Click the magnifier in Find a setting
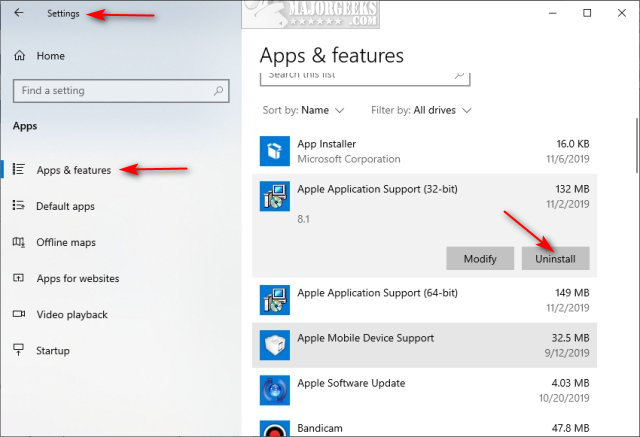The height and width of the screenshot is (437, 640). [x=219, y=91]
